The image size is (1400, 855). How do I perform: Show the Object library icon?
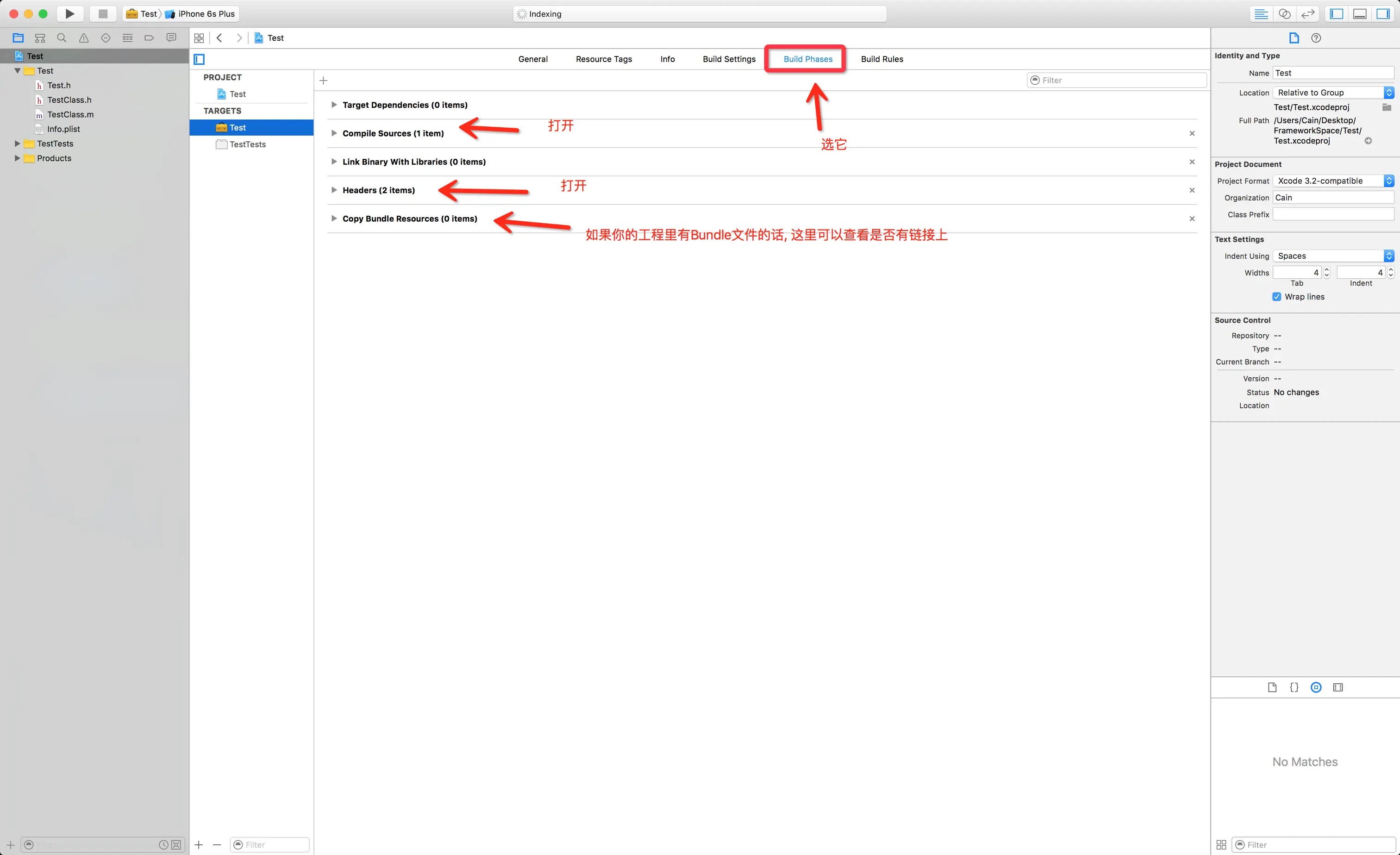1316,687
